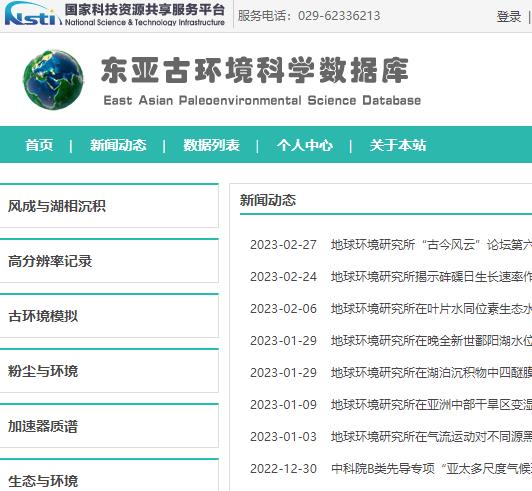Open 新闻动态 in the navigation bar
The height and width of the screenshot is (491, 532).
(118, 145)
